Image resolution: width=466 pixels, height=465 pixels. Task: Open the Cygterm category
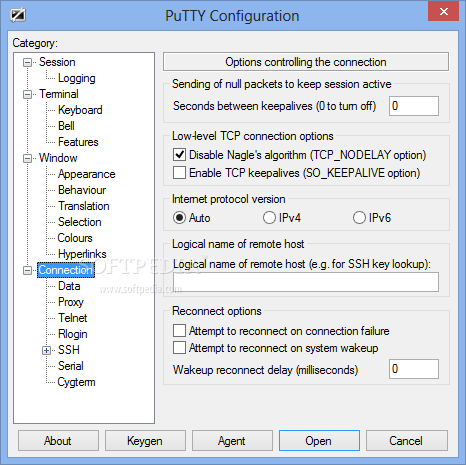pos(76,382)
